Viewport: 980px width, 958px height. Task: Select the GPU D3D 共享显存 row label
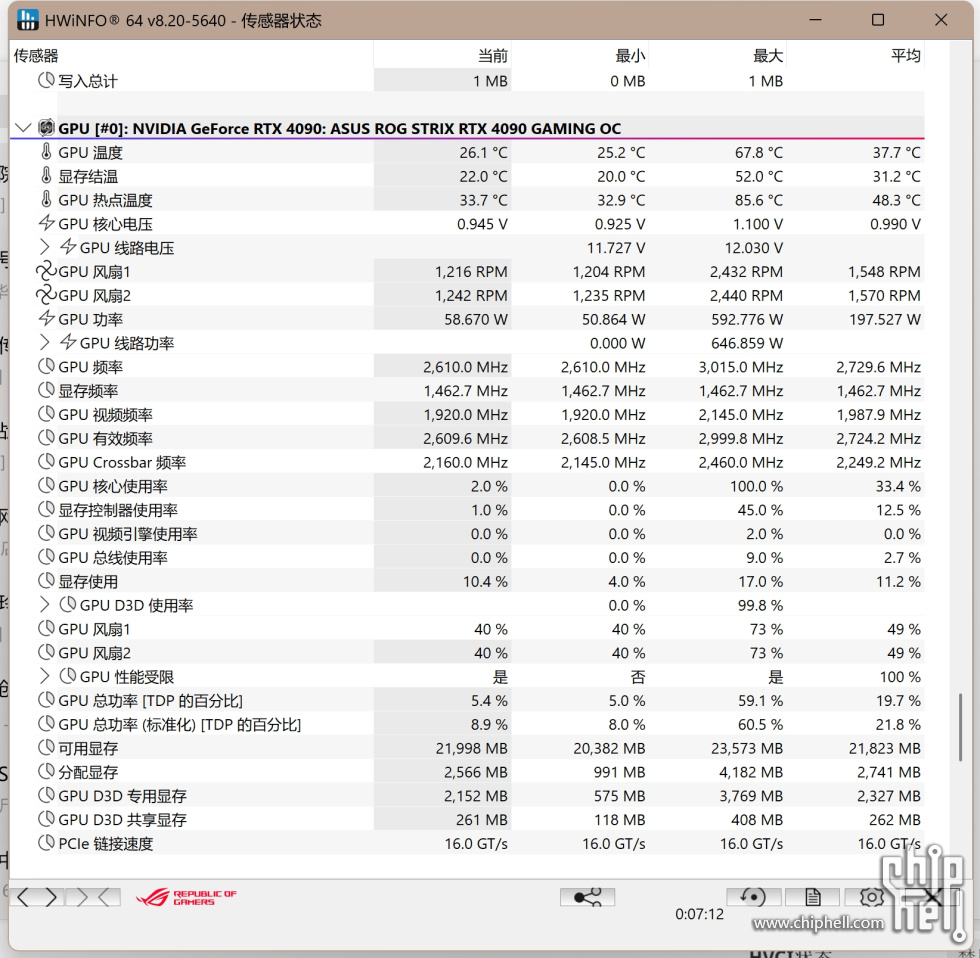[122, 819]
